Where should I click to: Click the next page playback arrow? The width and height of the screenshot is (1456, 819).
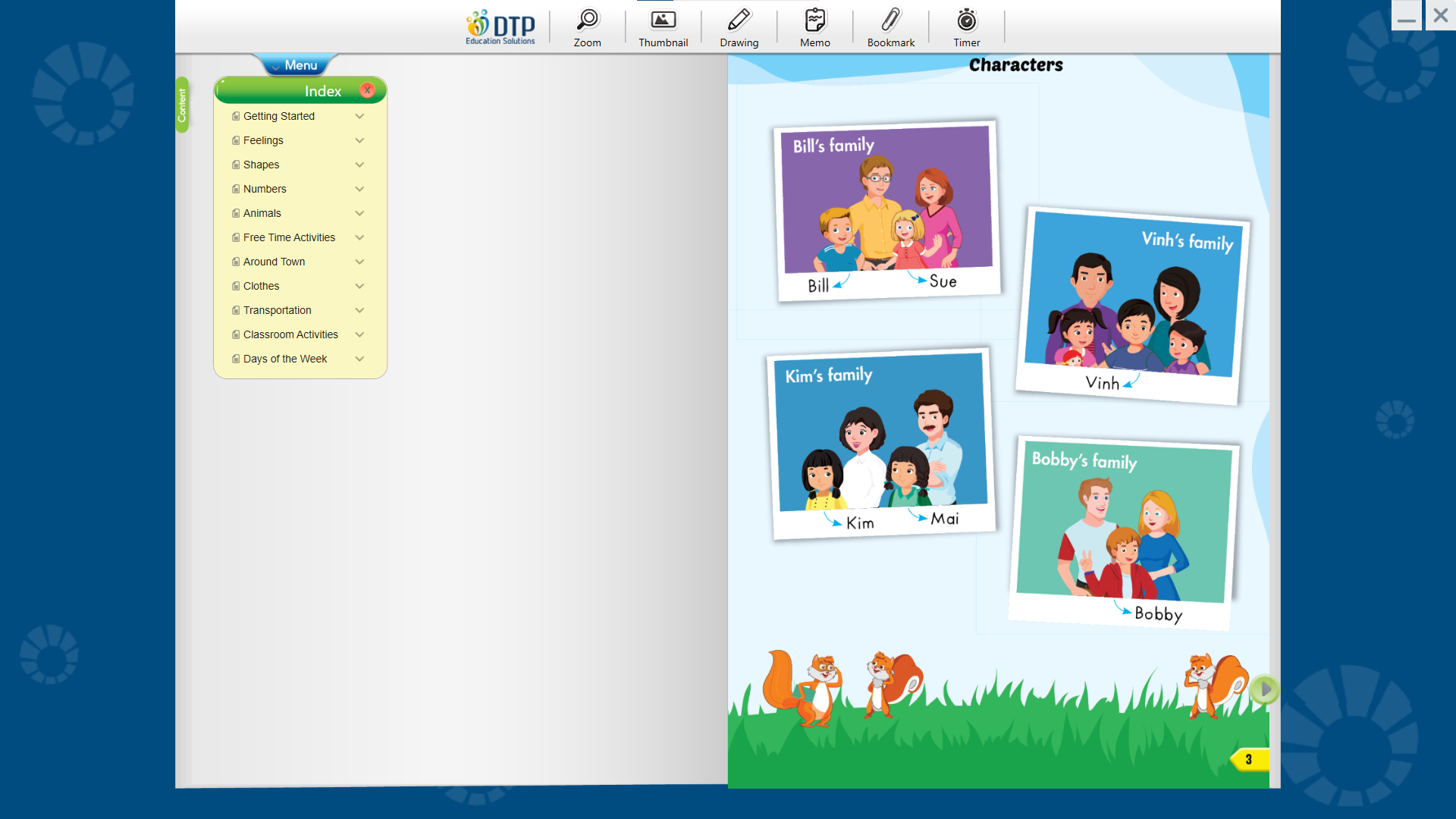pyautogui.click(x=1265, y=691)
